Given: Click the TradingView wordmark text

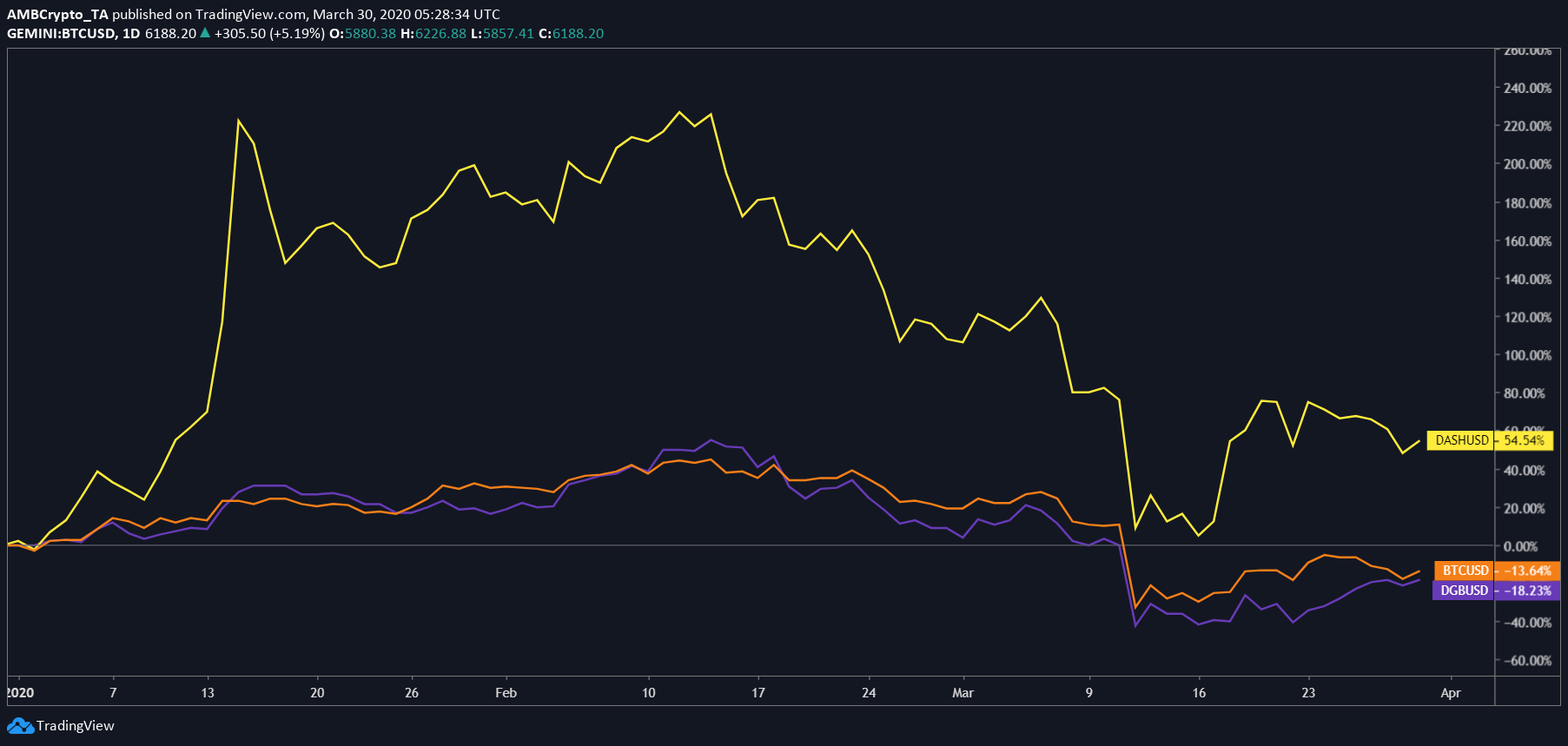Looking at the screenshot, I should [76, 726].
